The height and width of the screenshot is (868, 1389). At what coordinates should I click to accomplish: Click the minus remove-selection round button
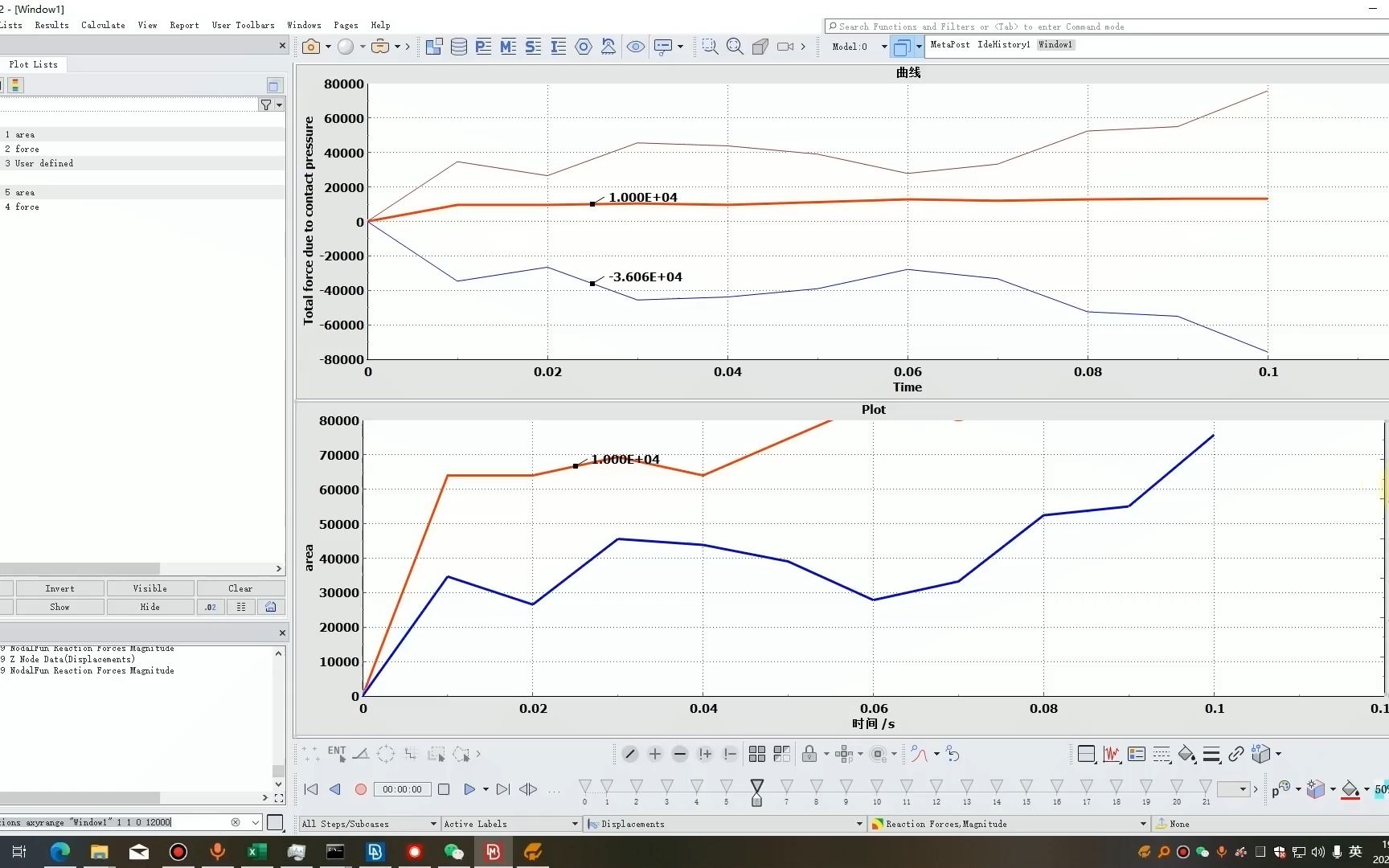pyautogui.click(x=680, y=754)
